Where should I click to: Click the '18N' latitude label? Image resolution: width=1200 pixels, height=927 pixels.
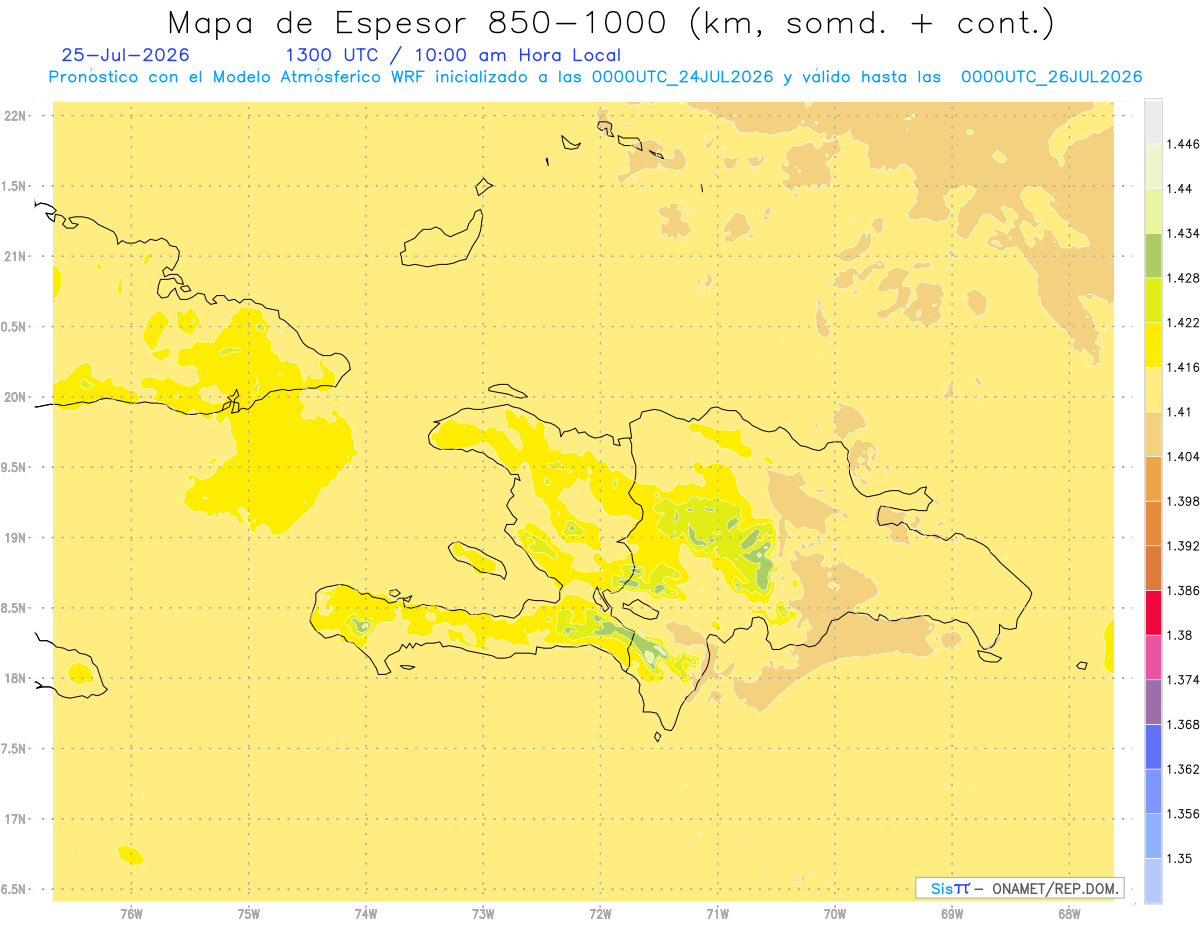tap(16, 678)
